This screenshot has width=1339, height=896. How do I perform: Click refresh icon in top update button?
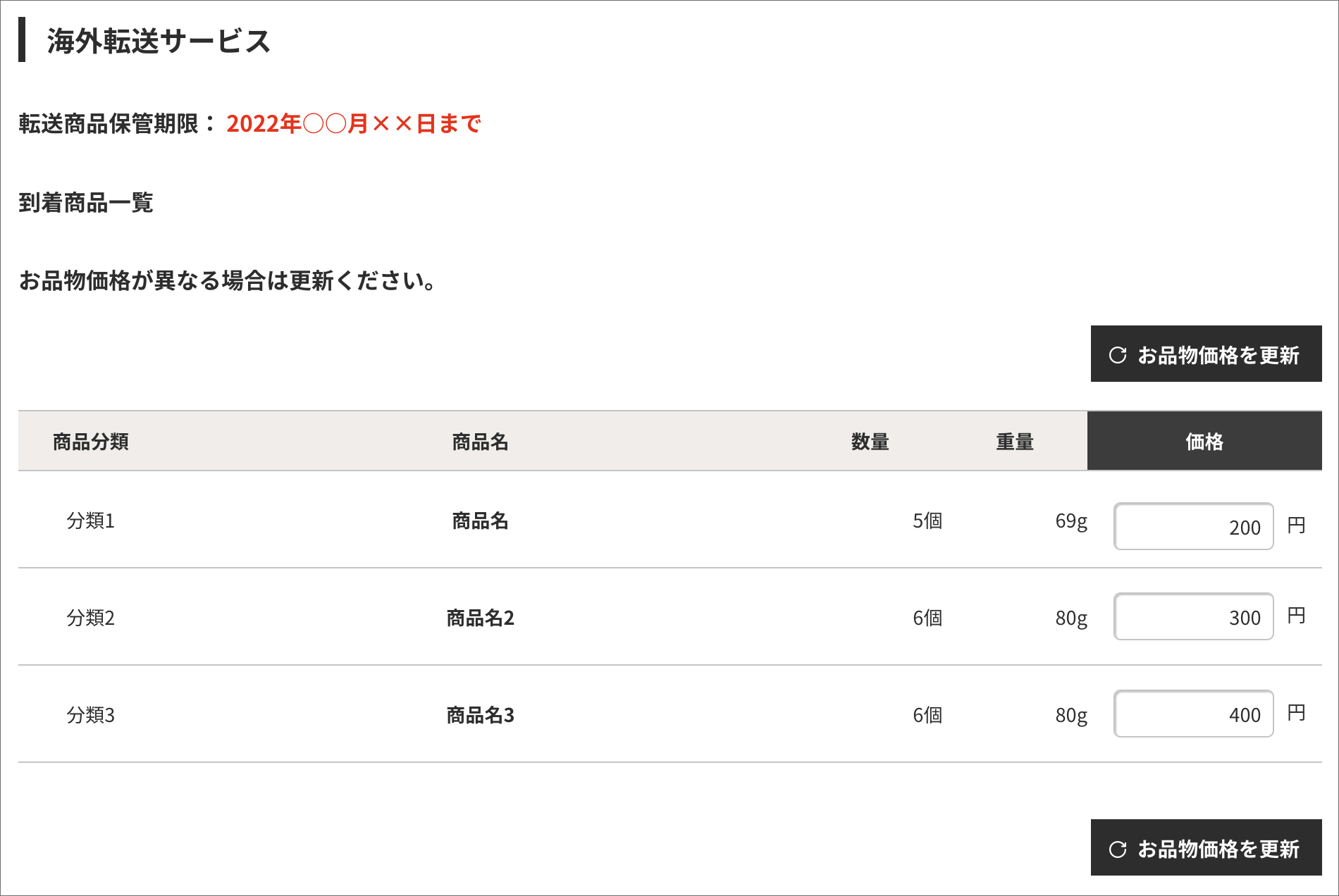coord(1118,354)
